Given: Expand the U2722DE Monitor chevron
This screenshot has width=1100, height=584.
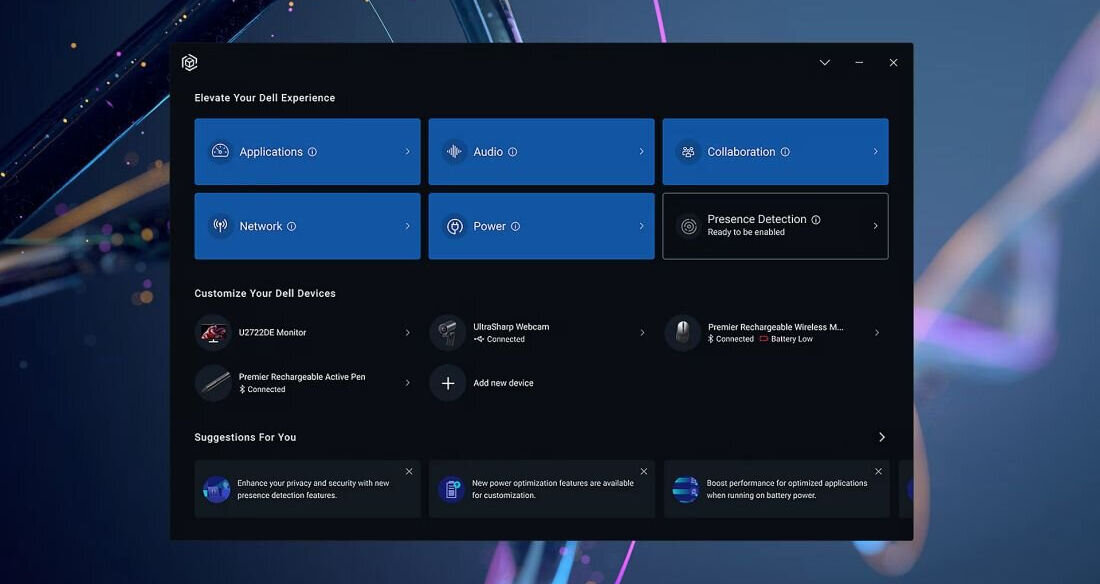Looking at the screenshot, I should coord(407,333).
